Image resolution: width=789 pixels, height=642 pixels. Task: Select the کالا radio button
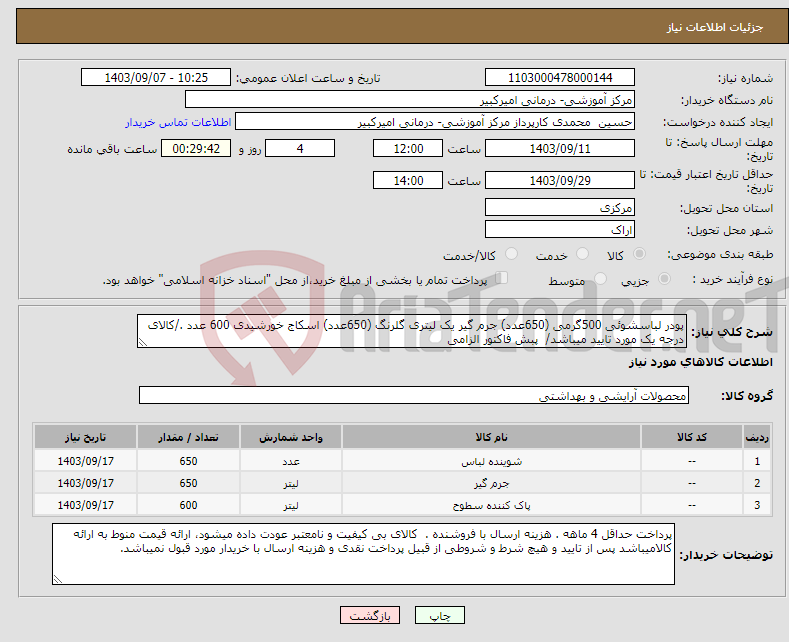639,254
